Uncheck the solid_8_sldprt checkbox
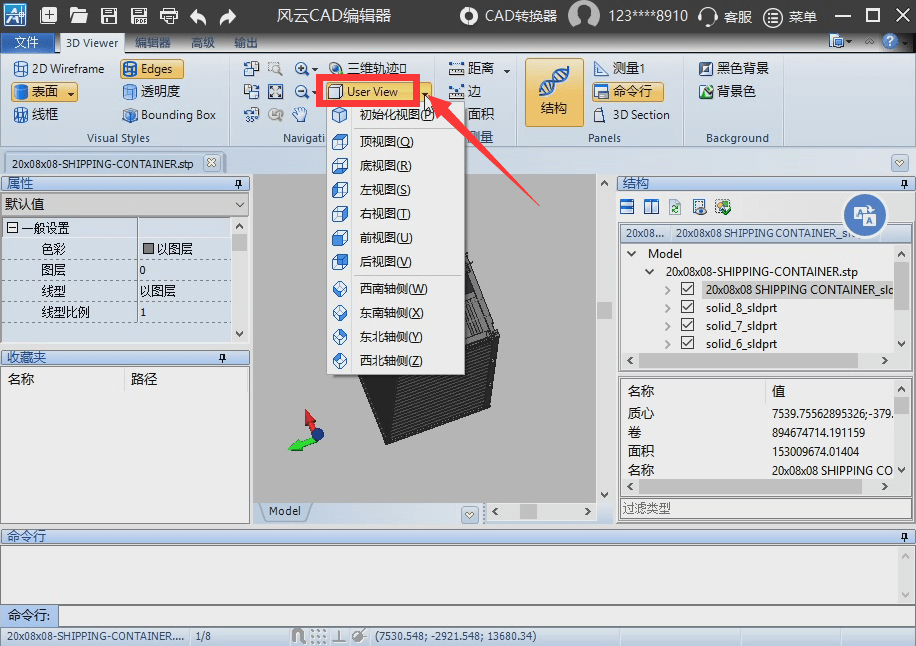Viewport: 916px width, 646px height. [x=688, y=307]
